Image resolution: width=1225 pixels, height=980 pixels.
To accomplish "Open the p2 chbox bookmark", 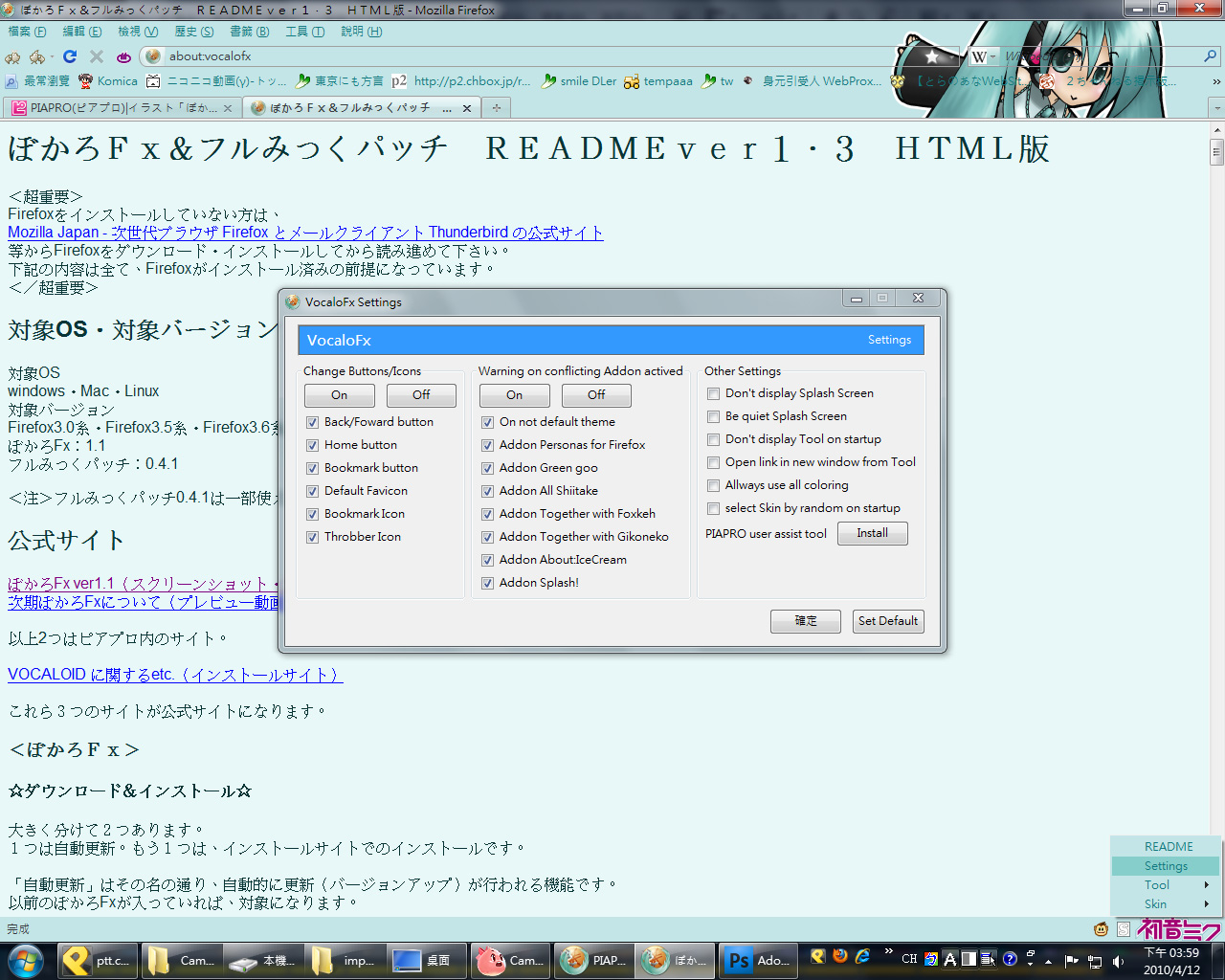I will (460, 81).
